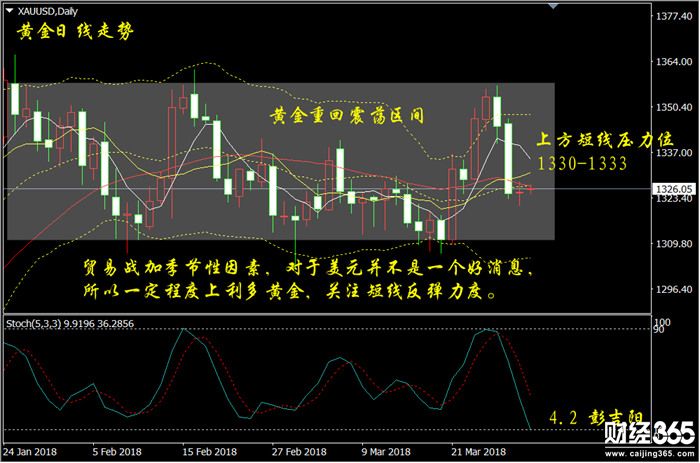Image resolution: width=700 pixels, height=463 pixels.
Task: Click the current price label 1326.05
Action: click(674, 189)
